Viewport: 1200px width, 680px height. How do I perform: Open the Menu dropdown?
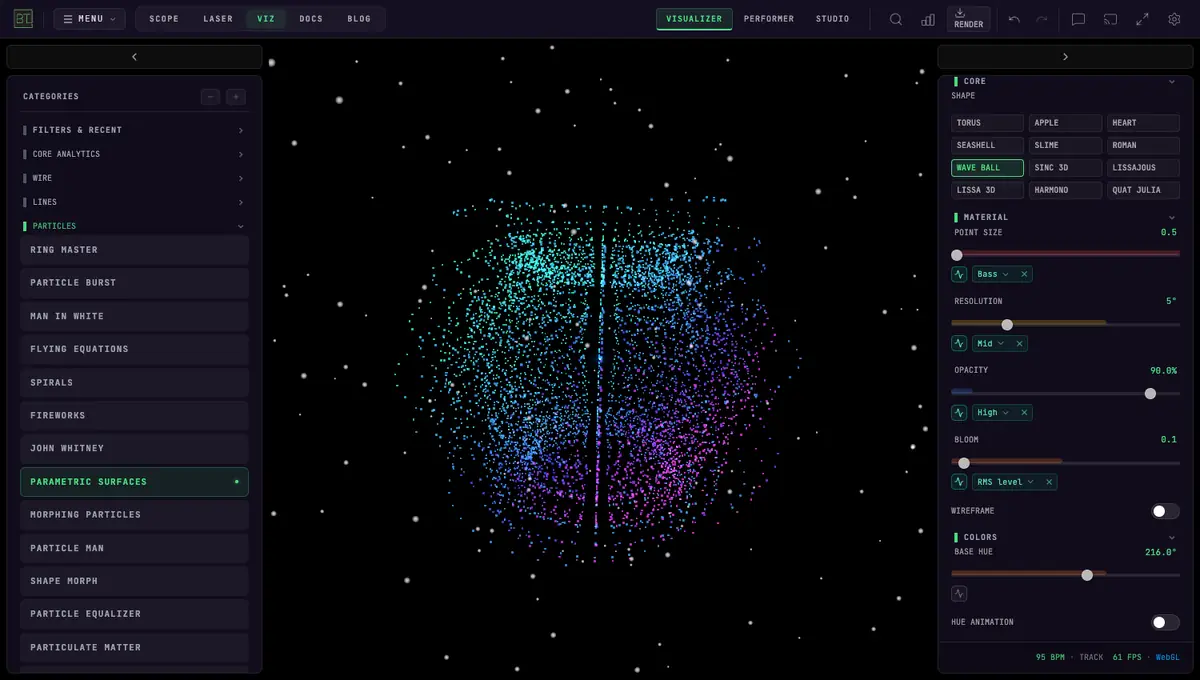coord(89,19)
